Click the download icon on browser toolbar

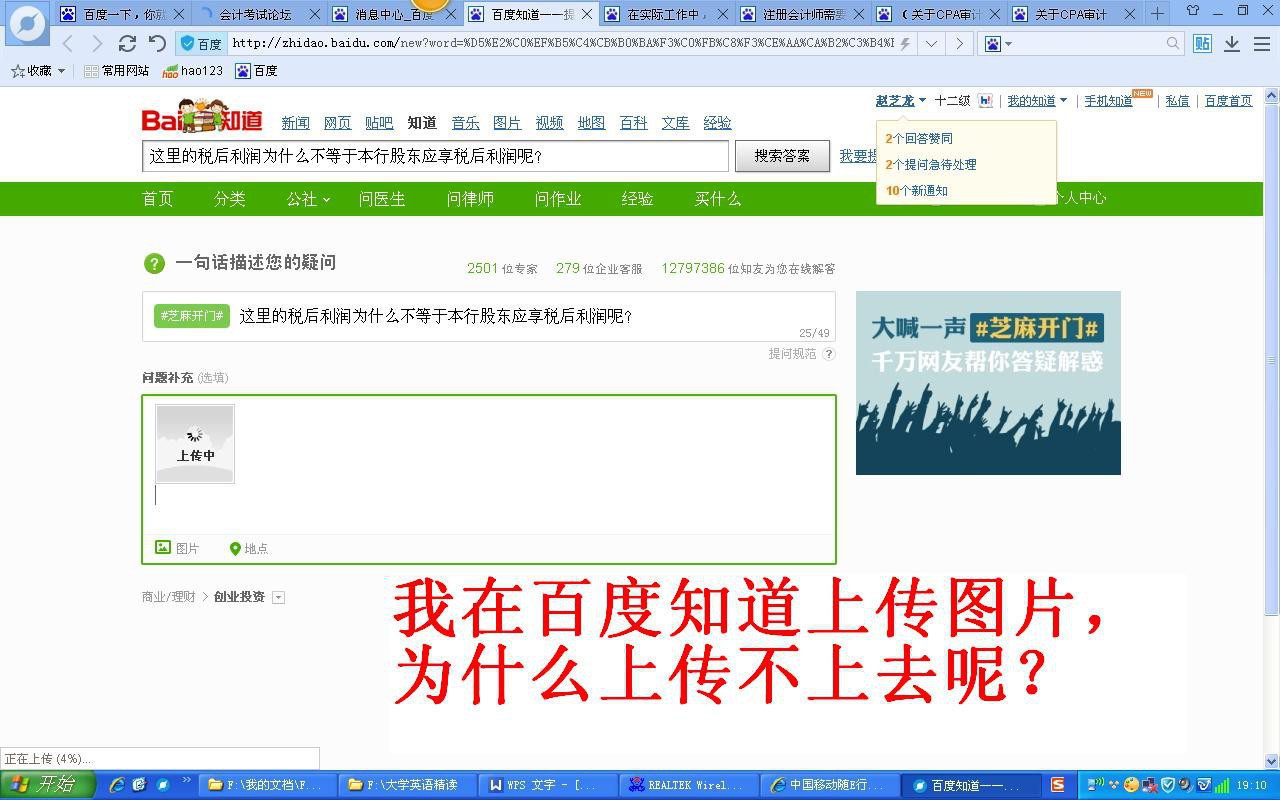pyautogui.click(x=1232, y=44)
